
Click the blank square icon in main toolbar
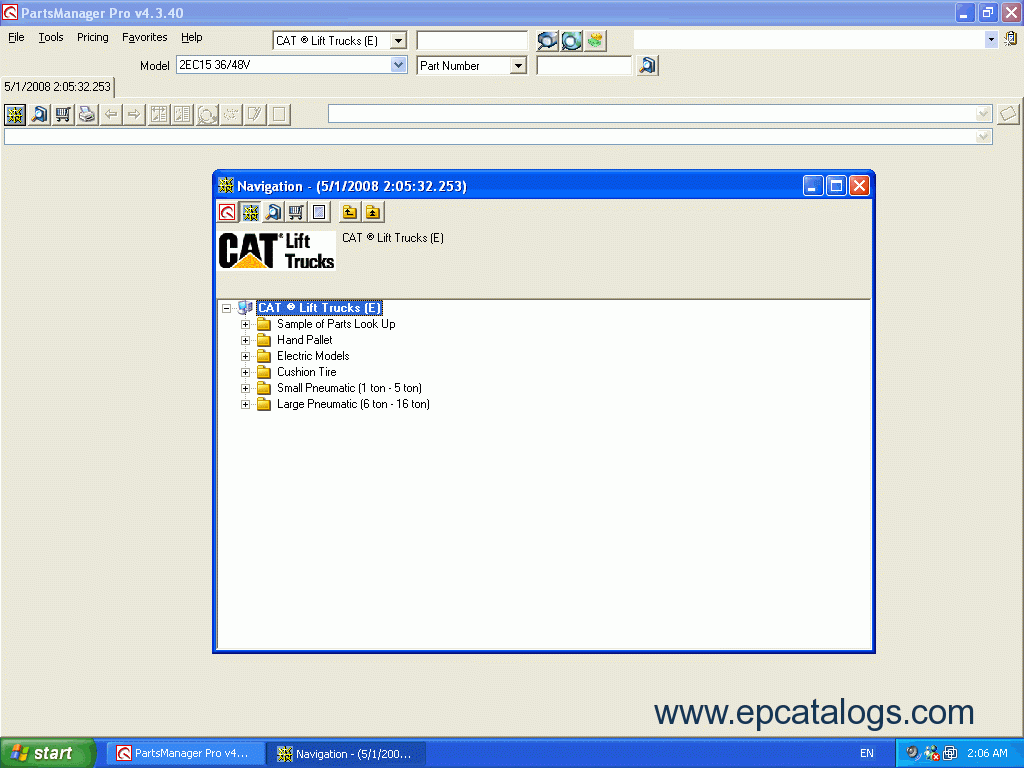click(279, 115)
